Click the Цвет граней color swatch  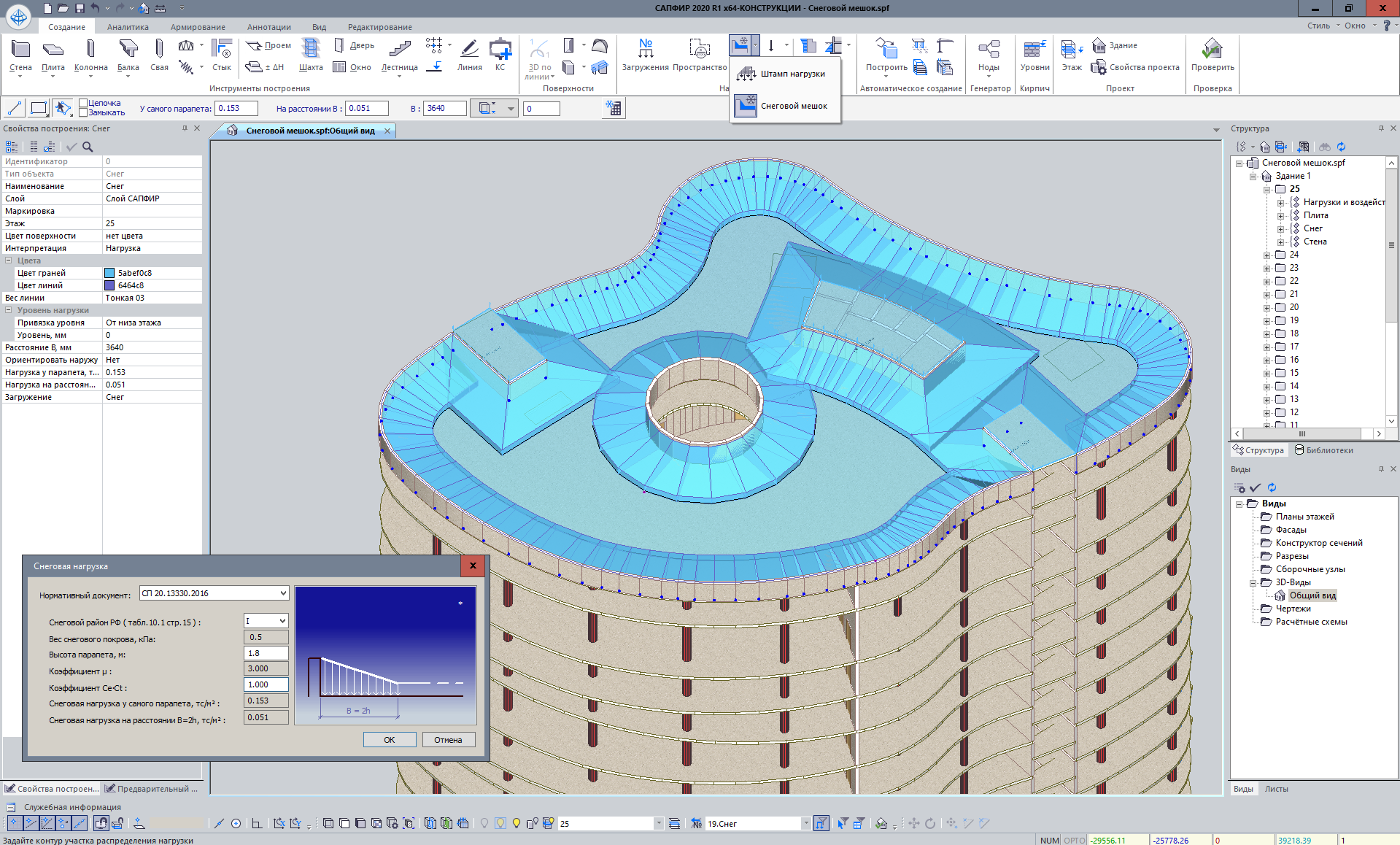point(109,273)
